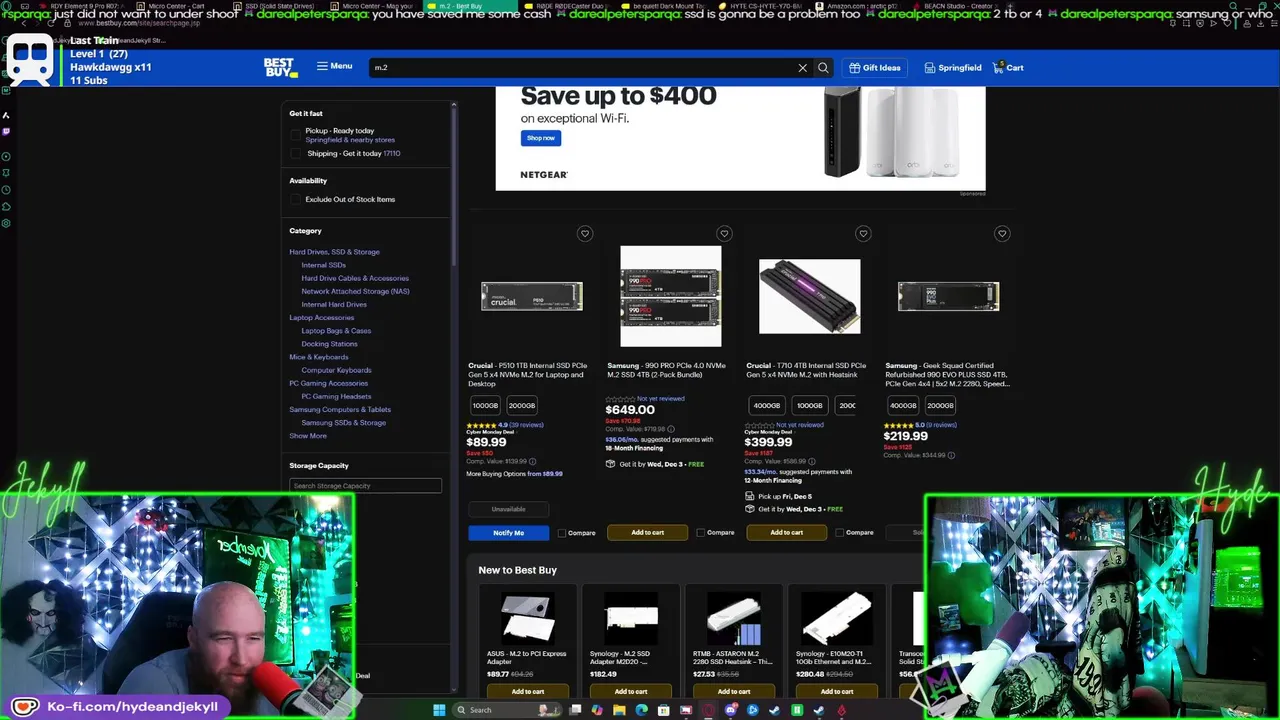Clear the search box with the X icon
This screenshot has height=720, width=1280.
point(802,68)
